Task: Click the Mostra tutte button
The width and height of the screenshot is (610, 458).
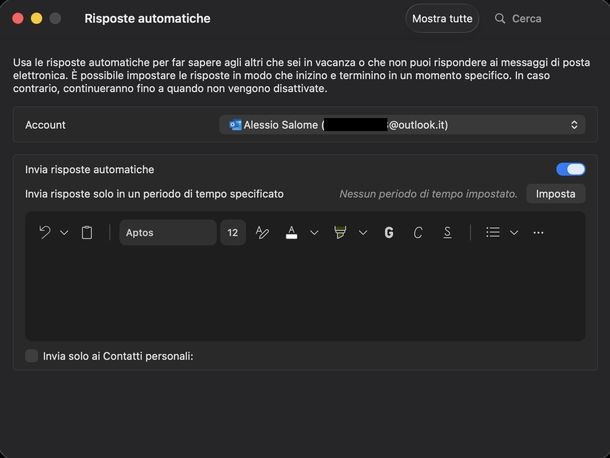Action: pos(442,19)
